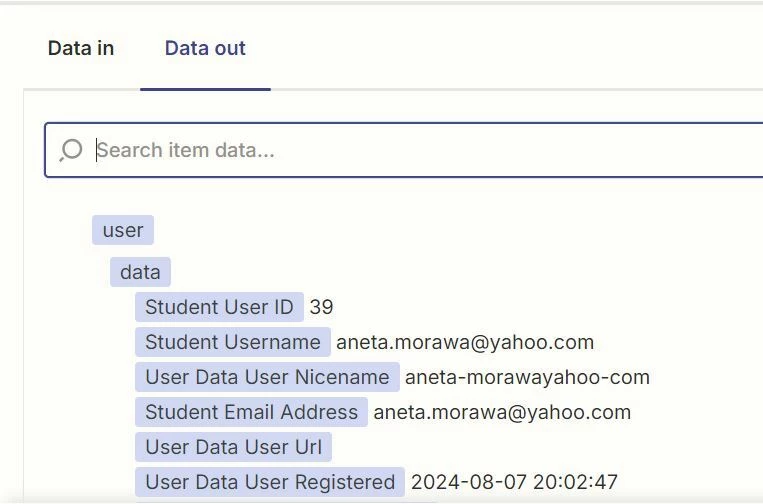
Task: Select the User Data User Nicename label
Action: (x=267, y=377)
